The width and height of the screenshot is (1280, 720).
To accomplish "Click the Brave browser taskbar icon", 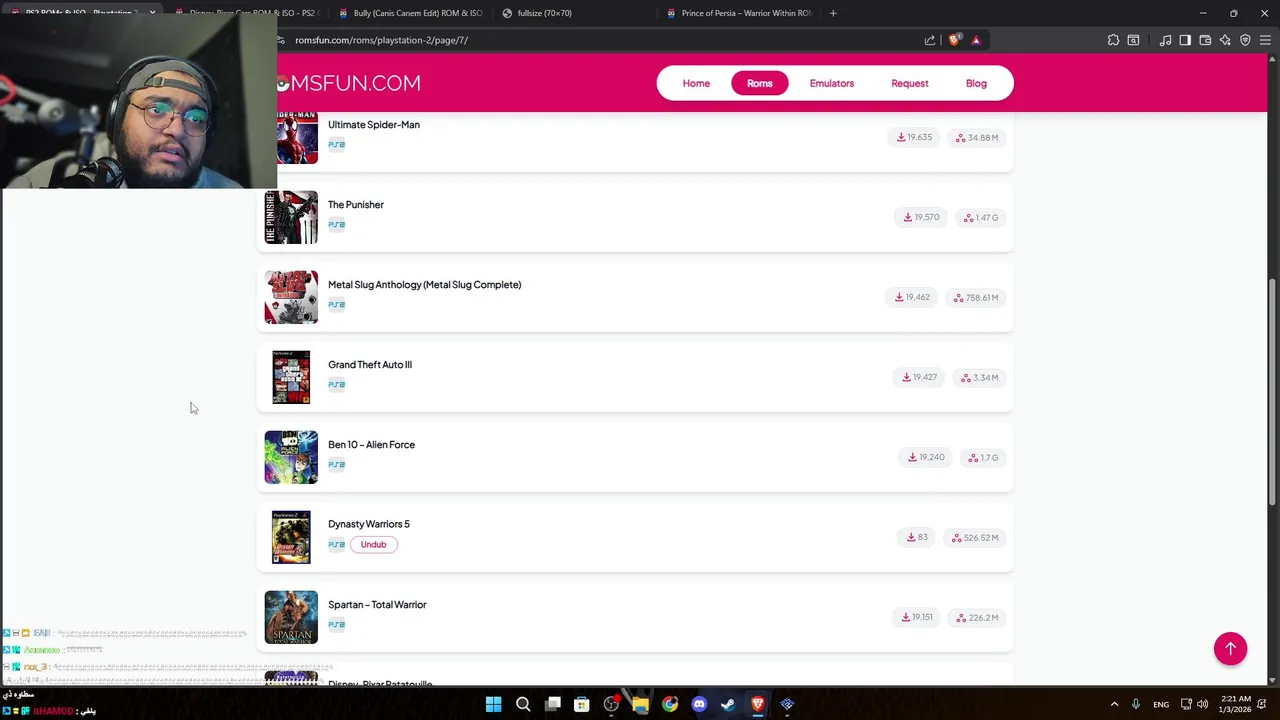I will tap(757, 704).
